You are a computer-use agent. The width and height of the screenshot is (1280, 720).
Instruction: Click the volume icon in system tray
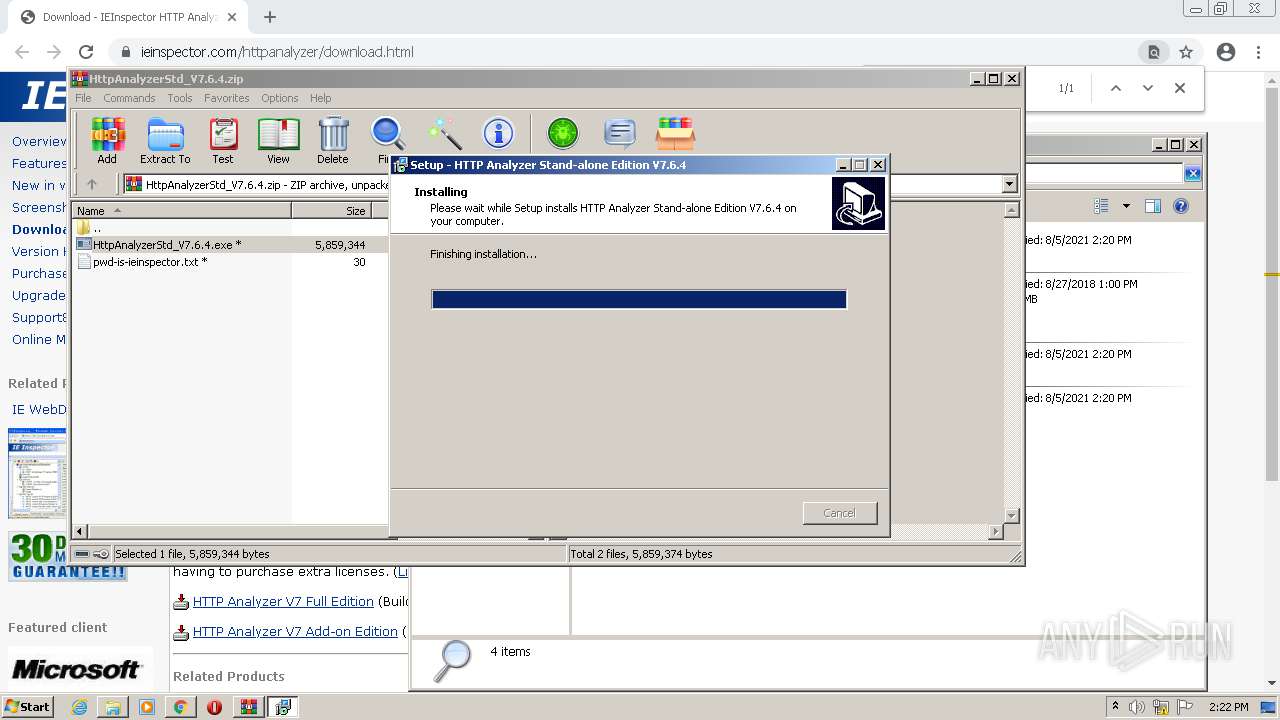1137,707
